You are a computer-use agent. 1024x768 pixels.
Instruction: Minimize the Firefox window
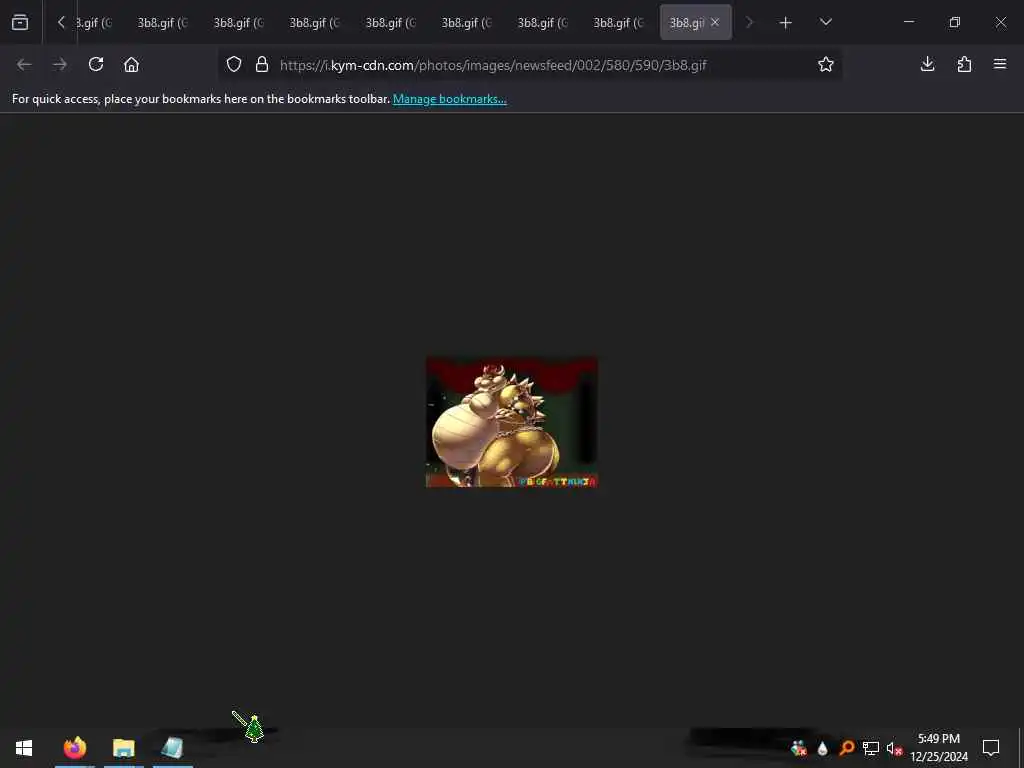coord(908,22)
